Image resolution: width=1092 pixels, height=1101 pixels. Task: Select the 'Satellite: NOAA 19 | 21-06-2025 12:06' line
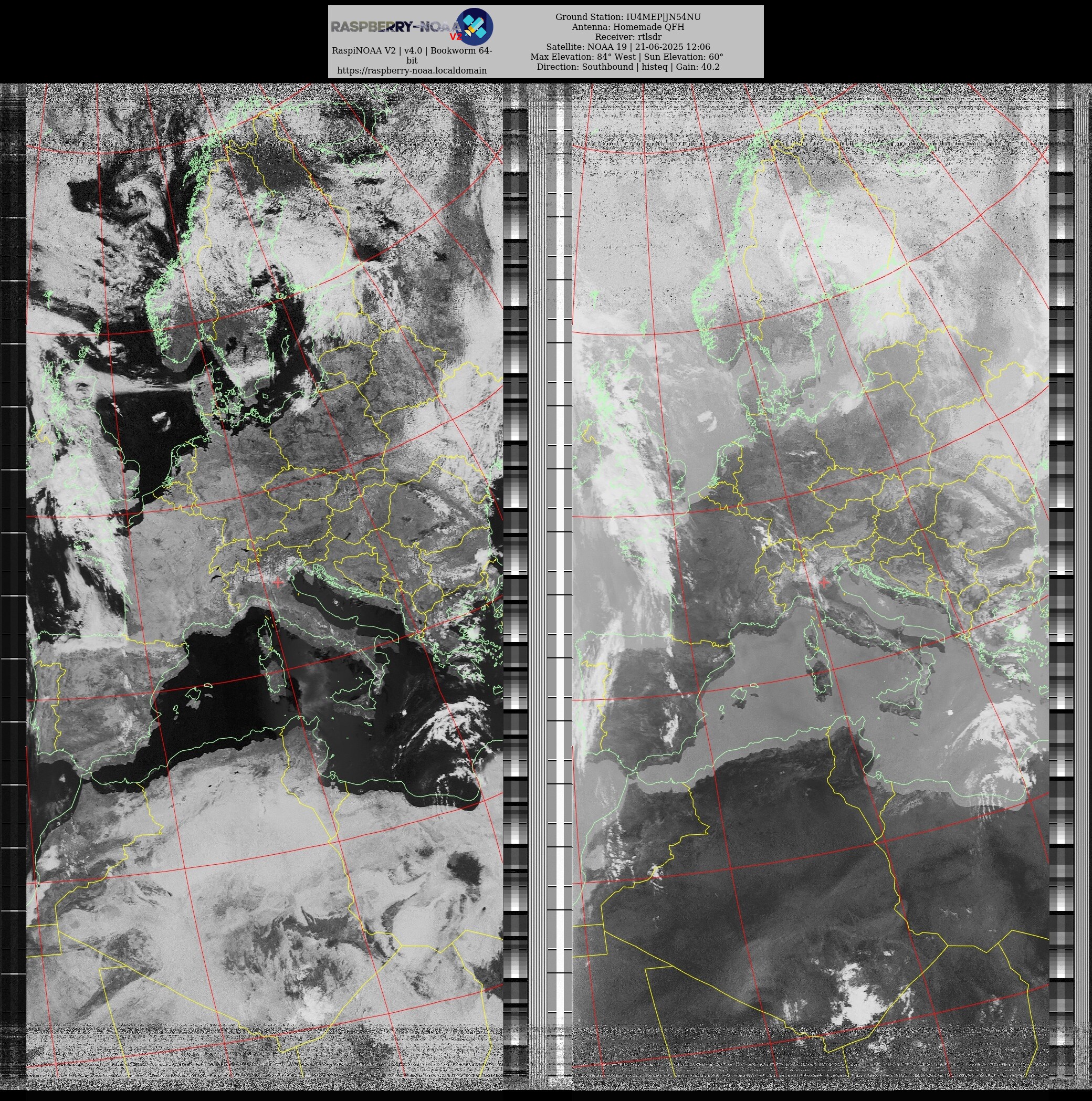pos(627,47)
